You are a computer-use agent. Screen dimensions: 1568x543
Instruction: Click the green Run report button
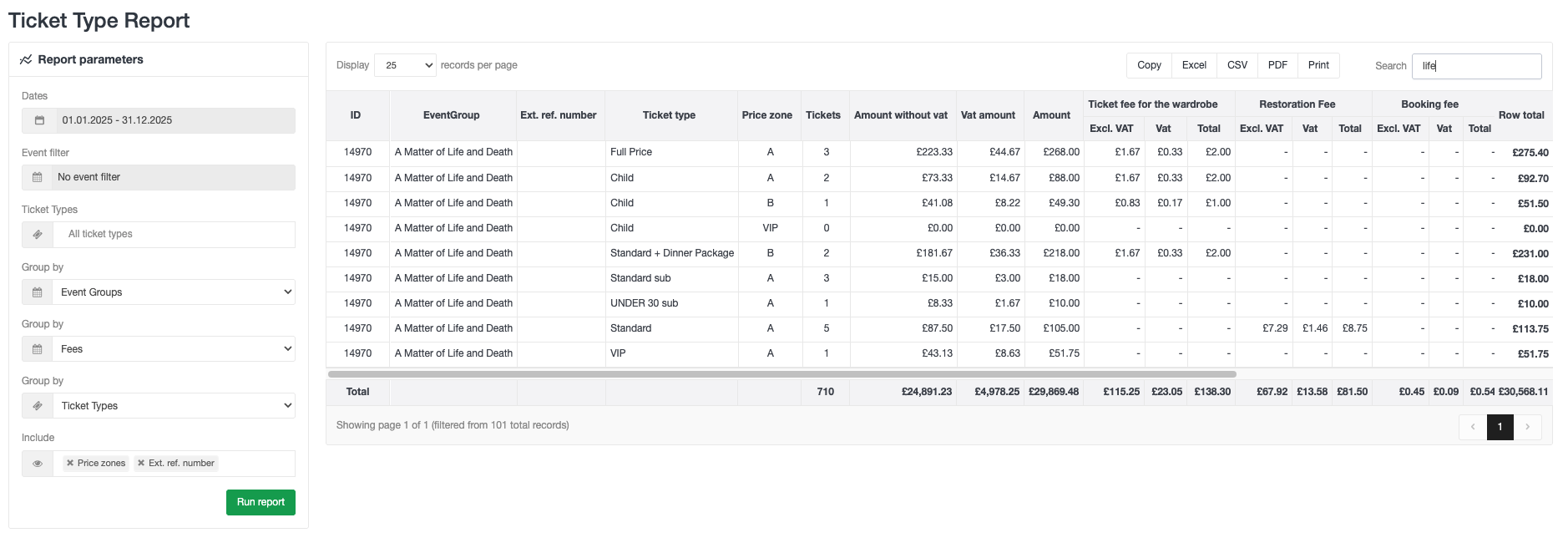tap(260, 502)
